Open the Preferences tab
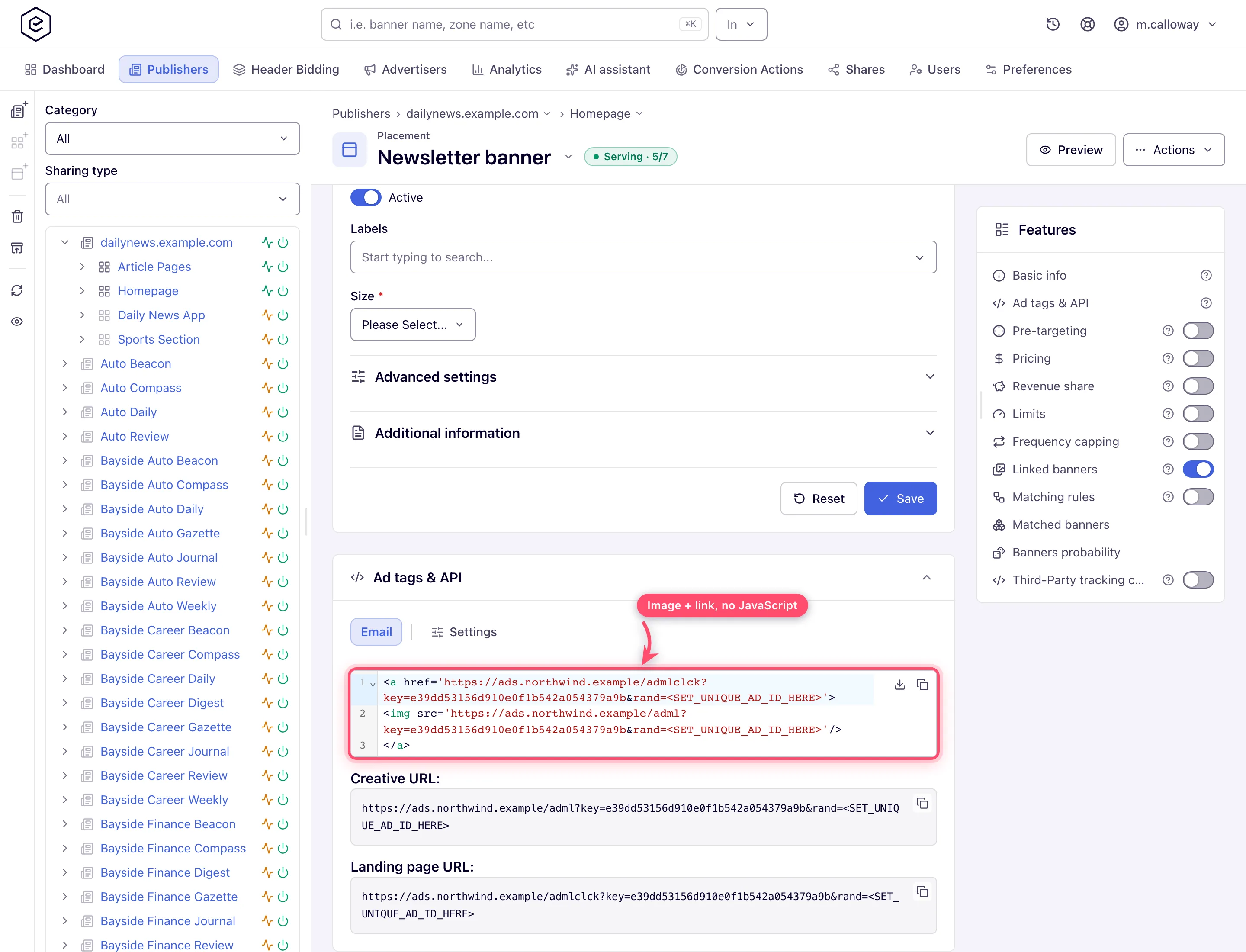 pyautogui.click(x=1028, y=69)
